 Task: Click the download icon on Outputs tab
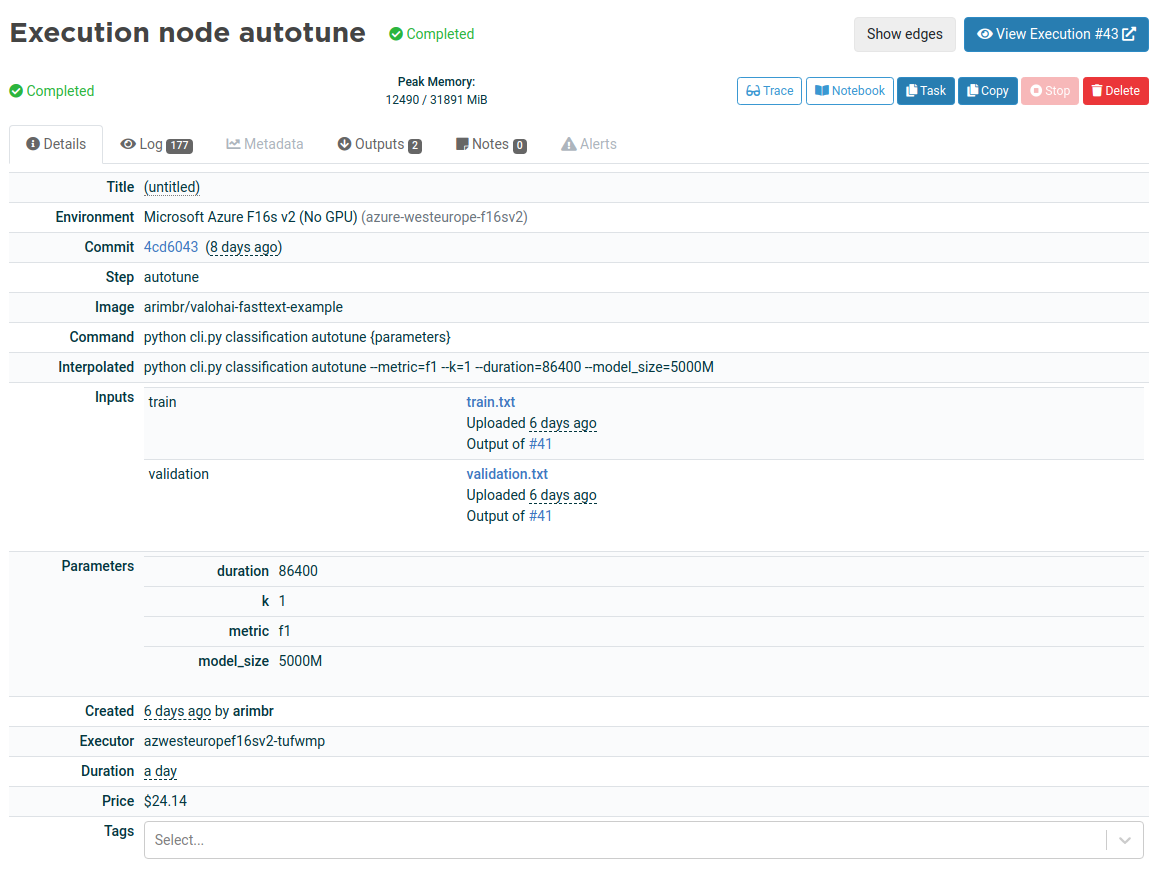(345, 144)
